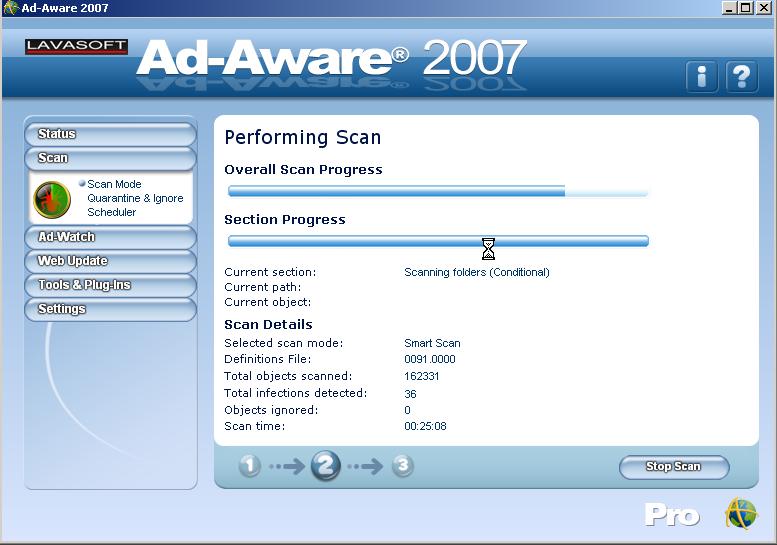
Task: Open the info (i) icon button
Action: (701, 77)
